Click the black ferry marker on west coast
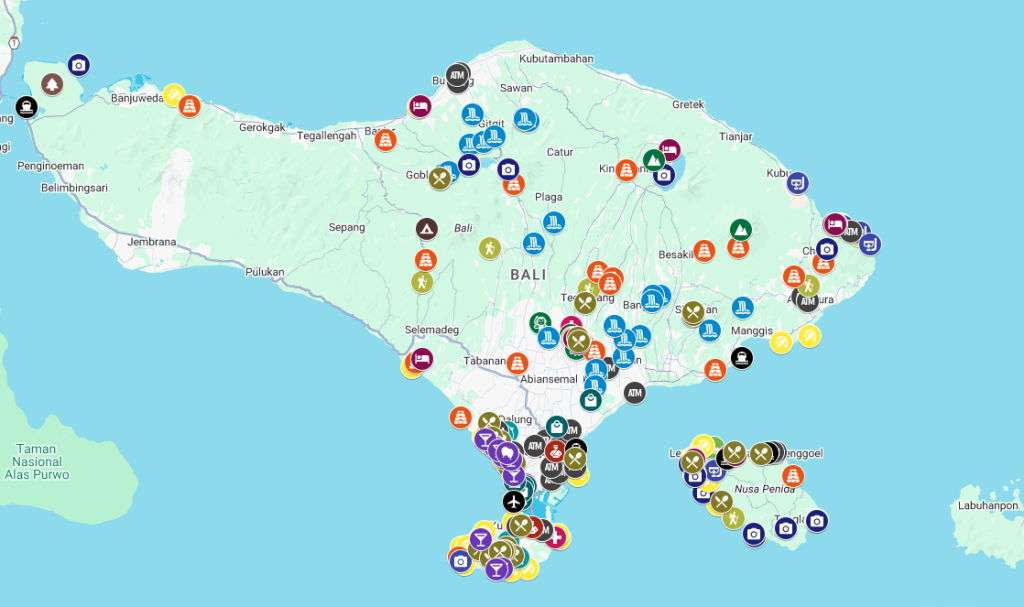The image size is (1024, 607). click(26, 106)
